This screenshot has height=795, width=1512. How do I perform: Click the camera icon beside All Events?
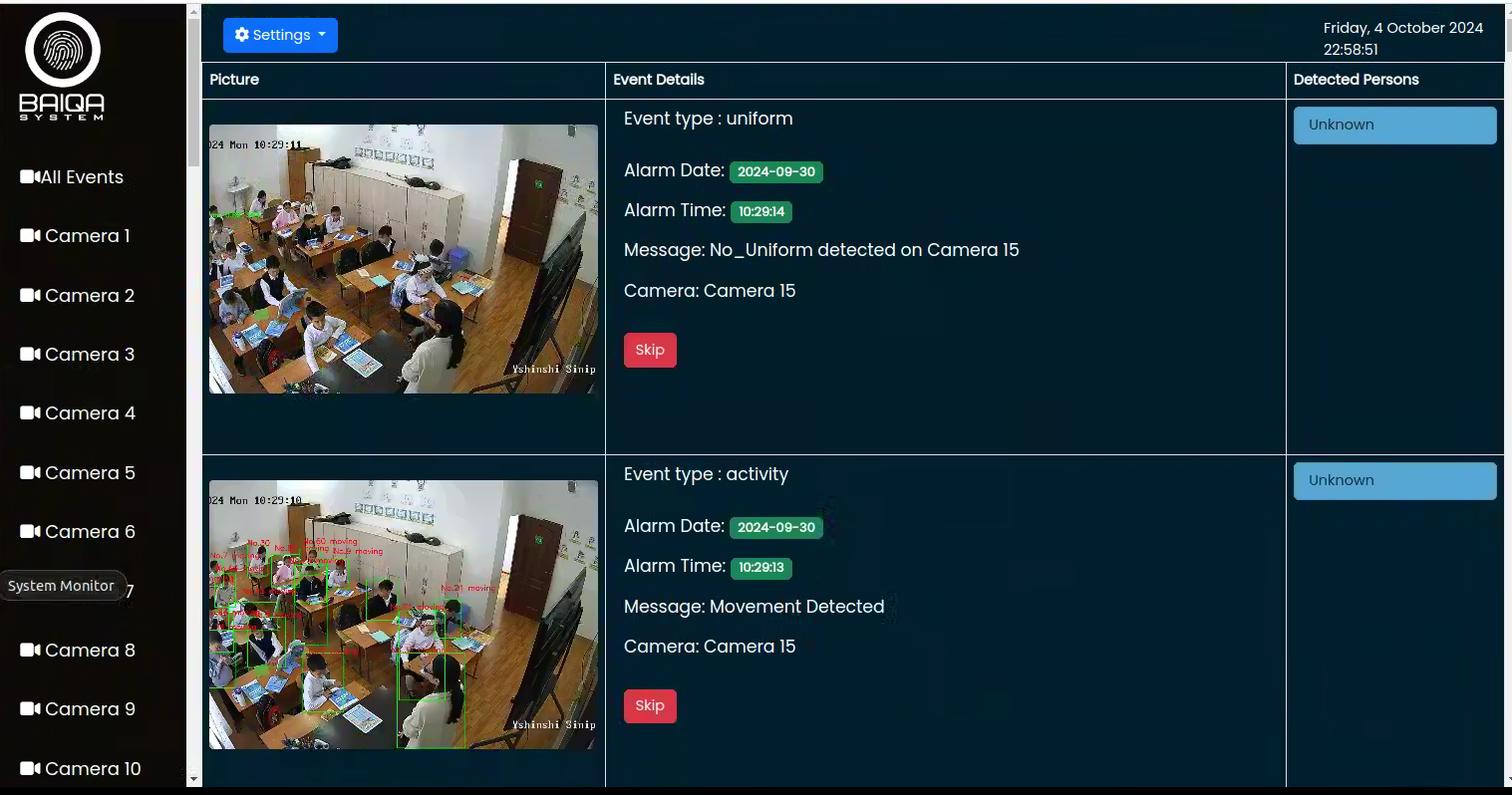tap(28, 175)
